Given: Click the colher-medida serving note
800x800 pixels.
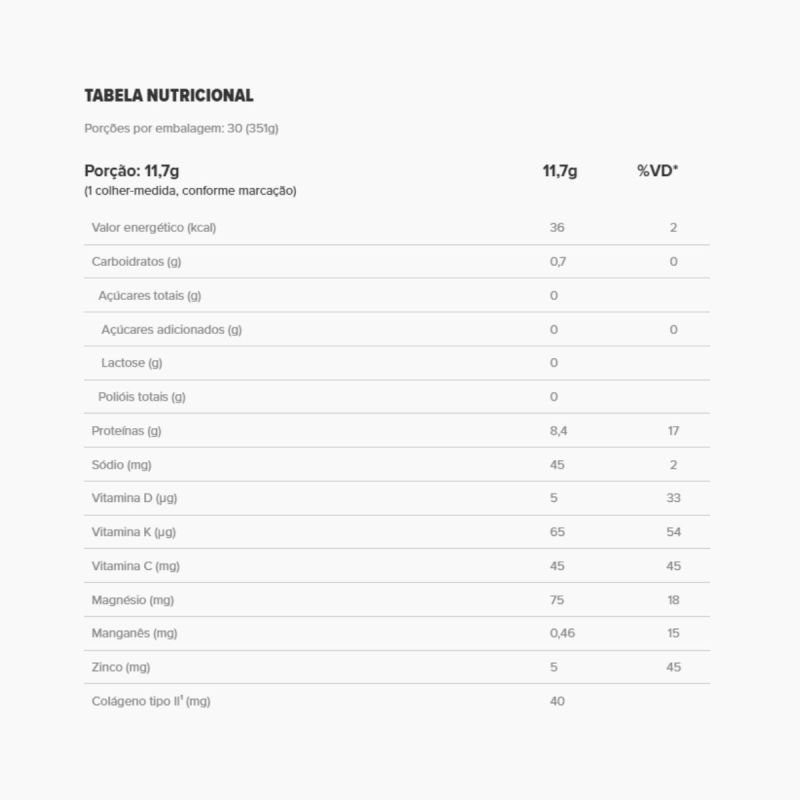Looking at the screenshot, I should click(190, 190).
